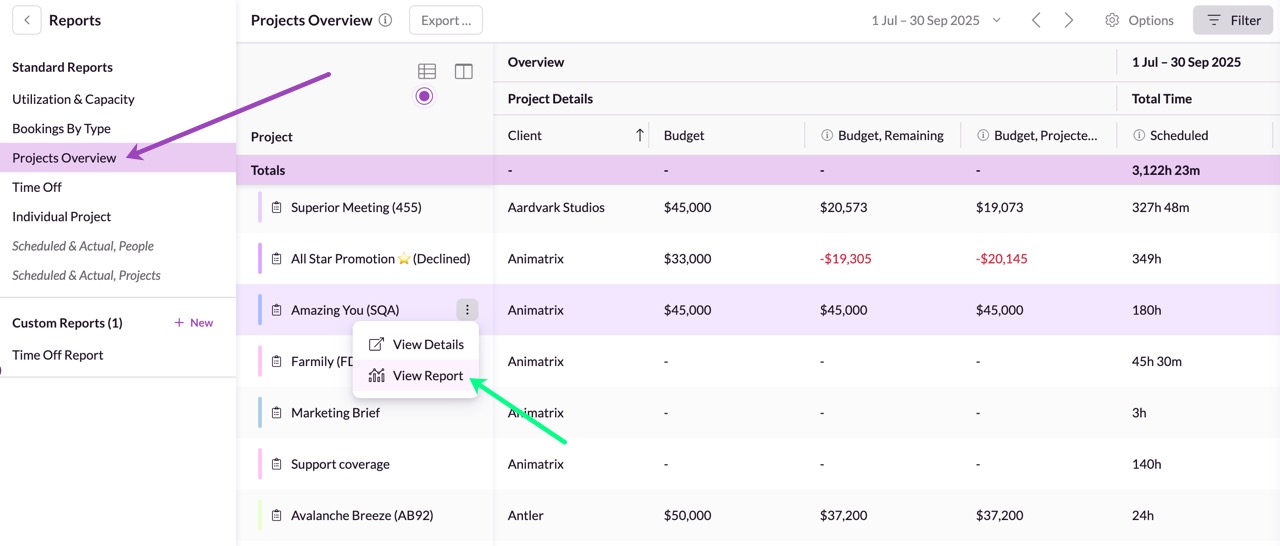1280x546 pixels.
Task: Go to the previous date period
Action: click(1036, 20)
